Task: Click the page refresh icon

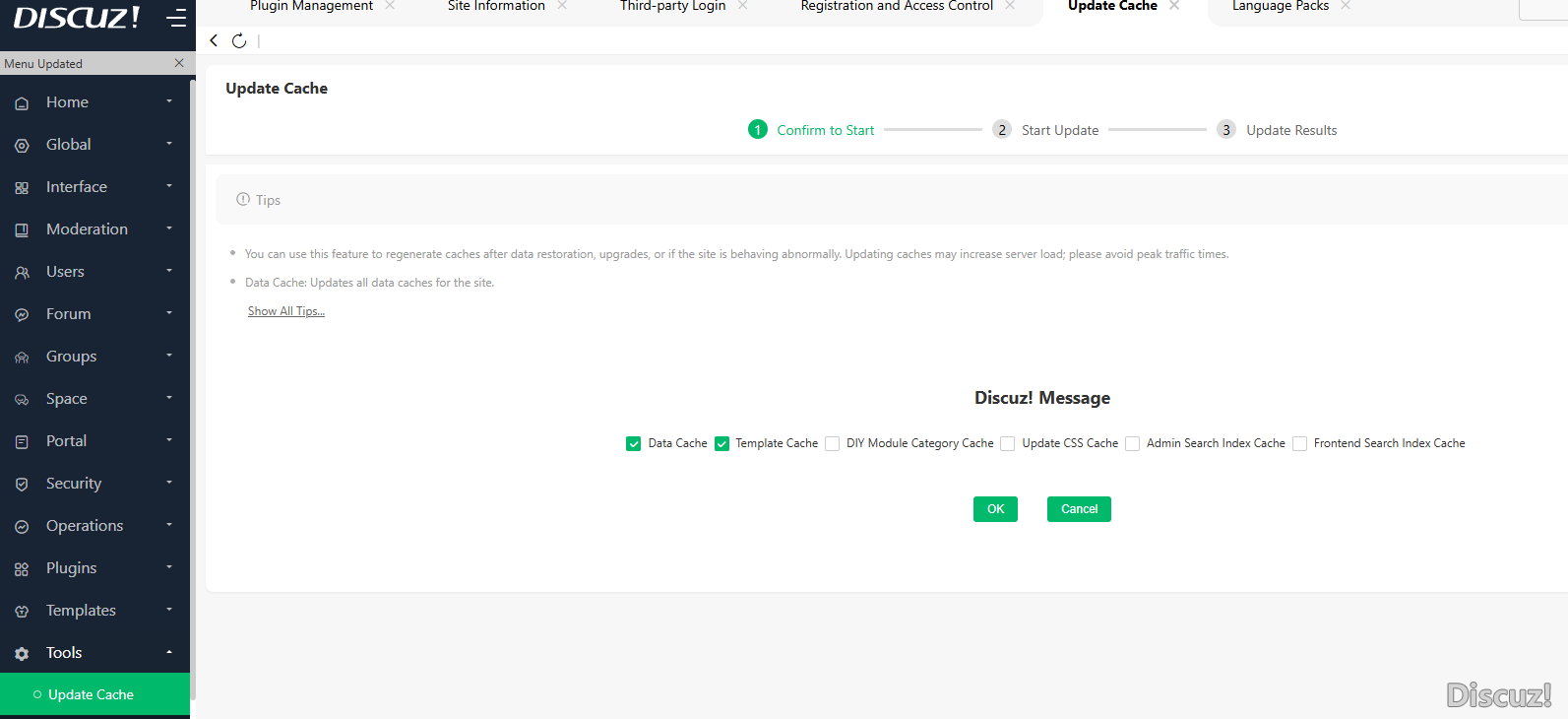Action: 239,40
